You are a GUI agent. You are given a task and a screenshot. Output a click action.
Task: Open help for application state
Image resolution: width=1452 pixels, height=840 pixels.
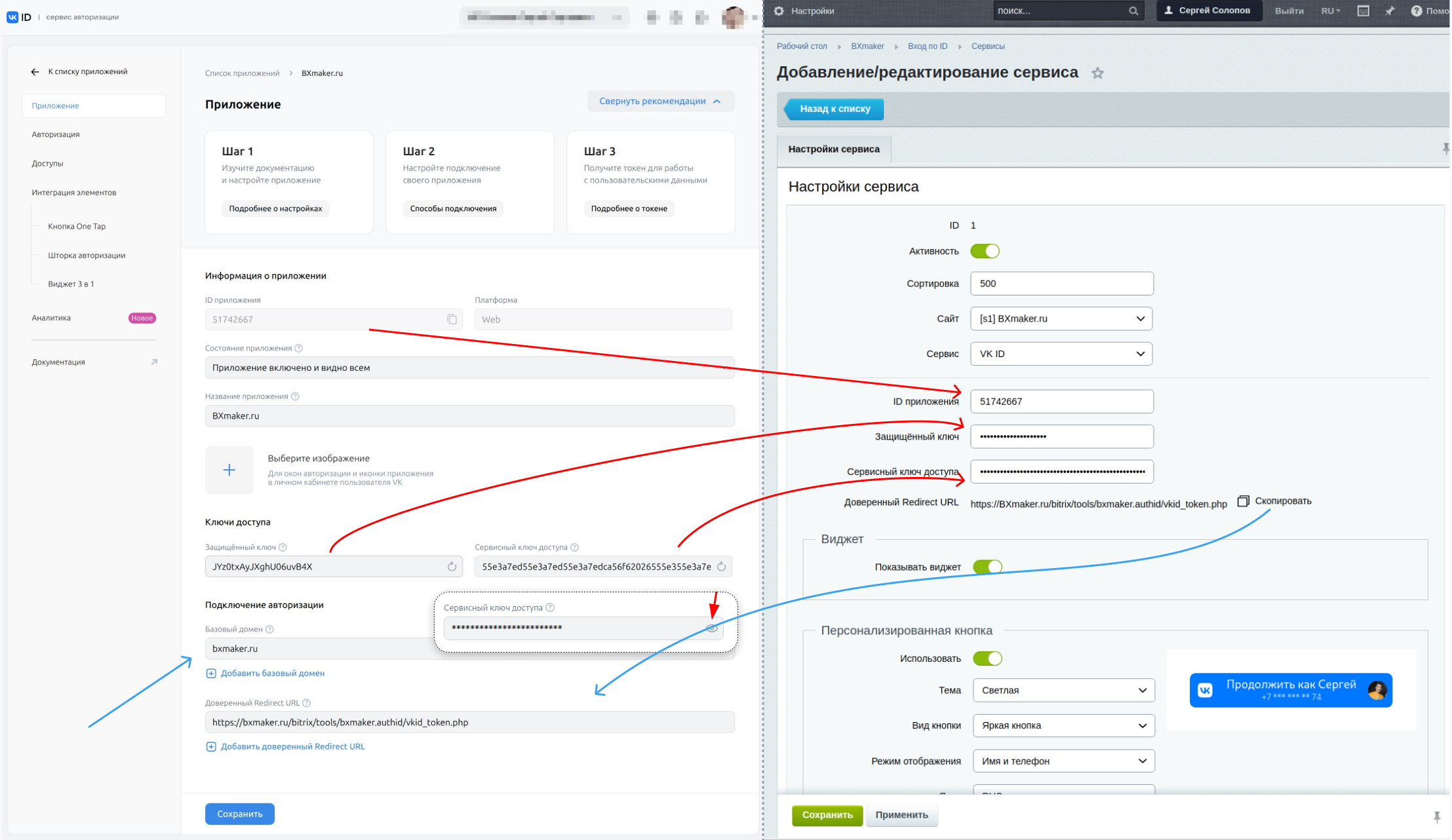click(x=299, y=348)
